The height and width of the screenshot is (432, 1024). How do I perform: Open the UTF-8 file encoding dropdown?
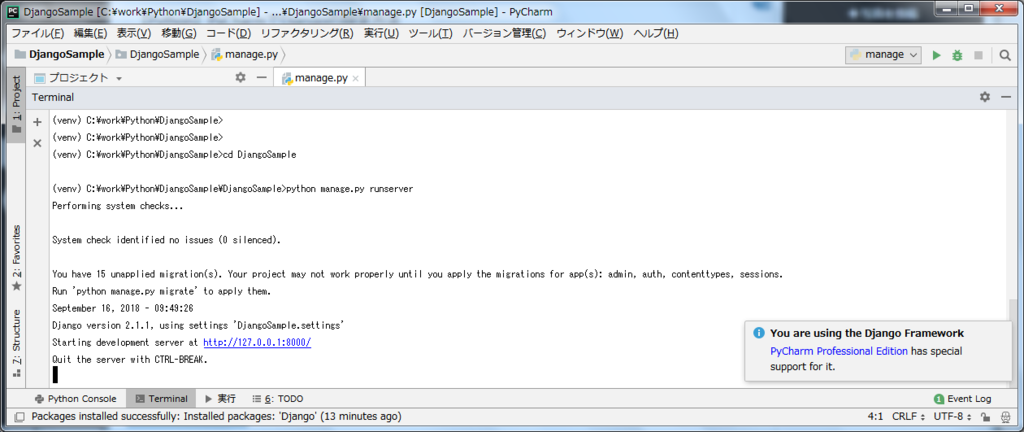(x=953, y=416)
